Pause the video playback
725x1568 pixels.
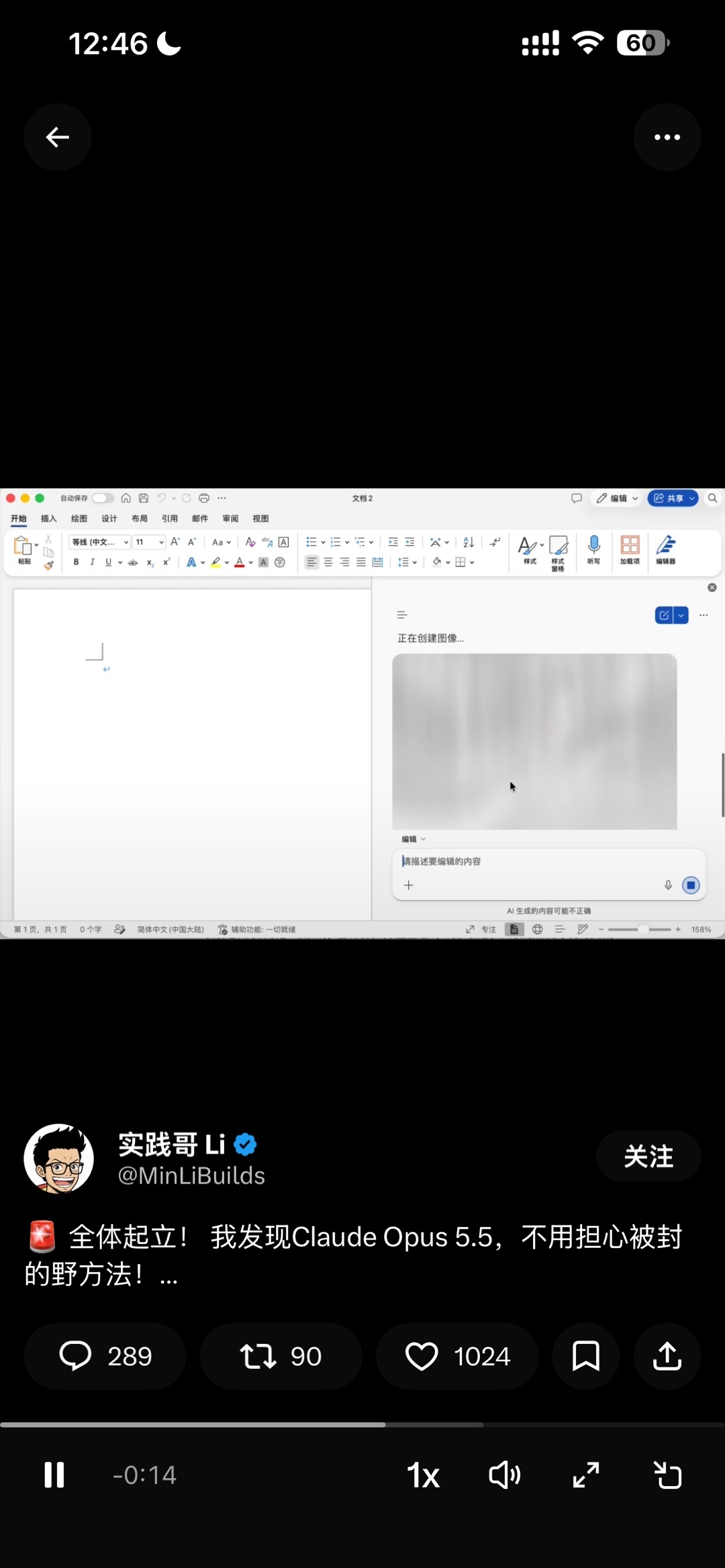click(x=54, y=1475)
